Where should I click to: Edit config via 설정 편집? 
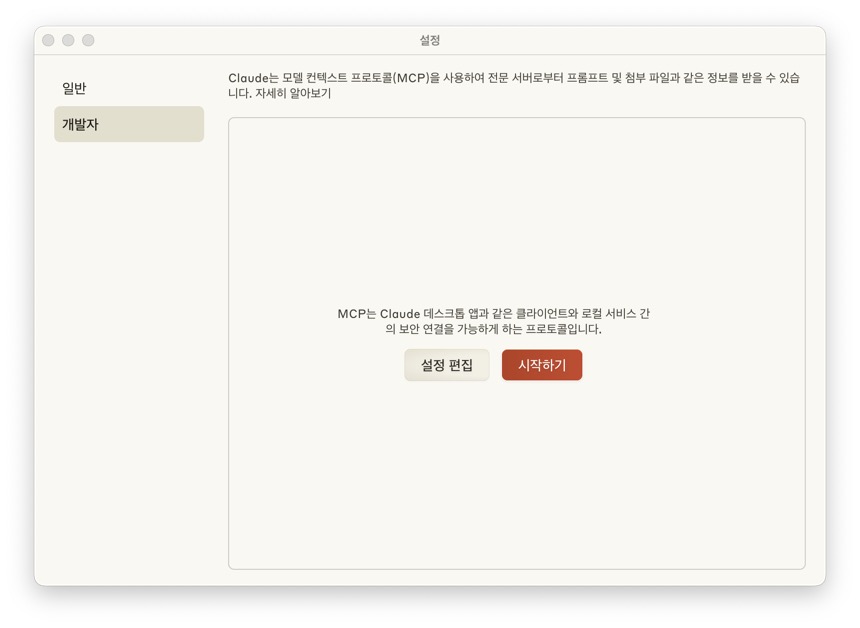446,365
